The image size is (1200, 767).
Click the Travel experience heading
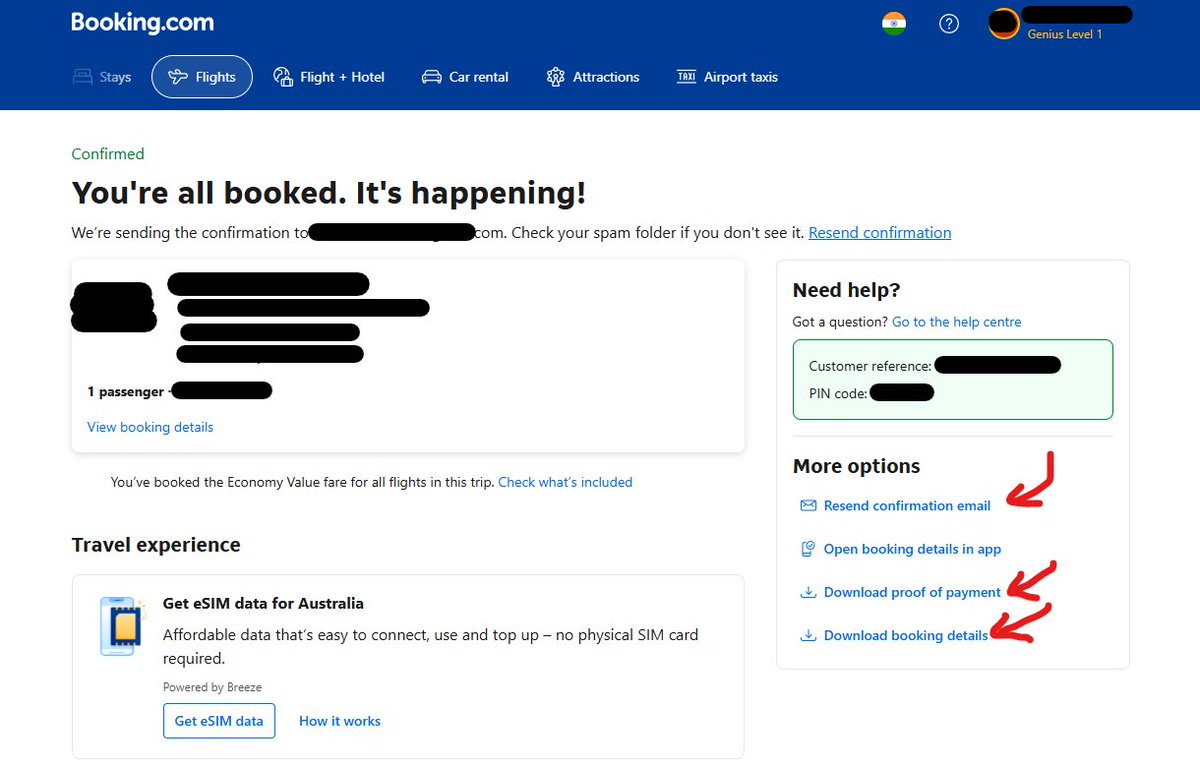click(x=156, y=545)
